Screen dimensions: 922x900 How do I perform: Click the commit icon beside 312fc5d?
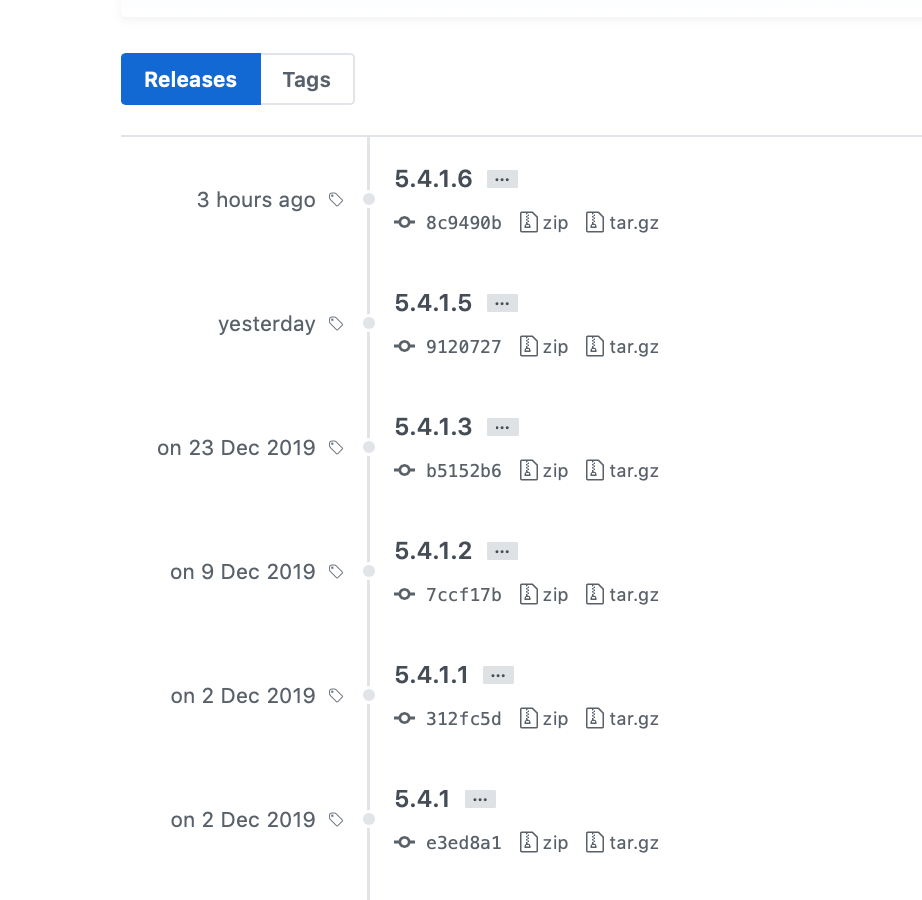pos(405,718)
